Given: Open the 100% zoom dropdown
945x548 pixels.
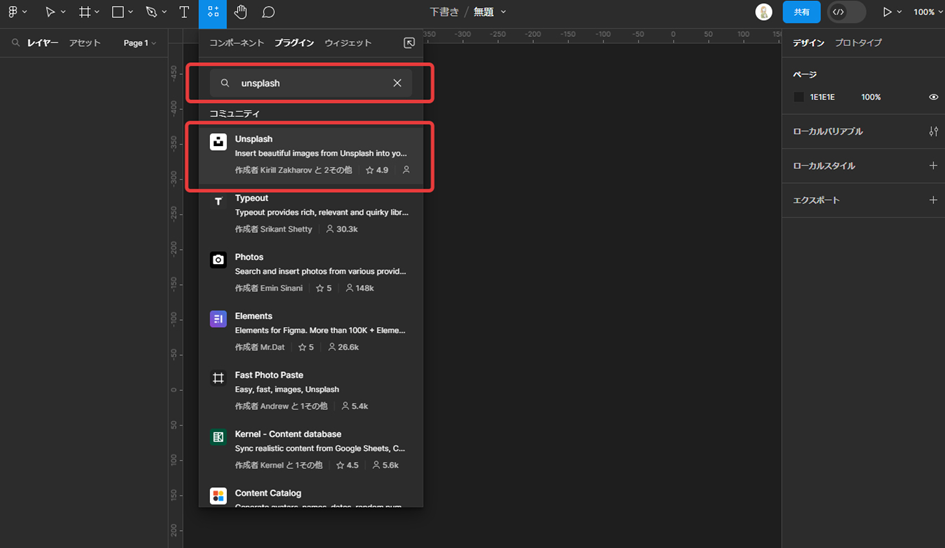Looking at the screenshot, I should coord(928,12).
